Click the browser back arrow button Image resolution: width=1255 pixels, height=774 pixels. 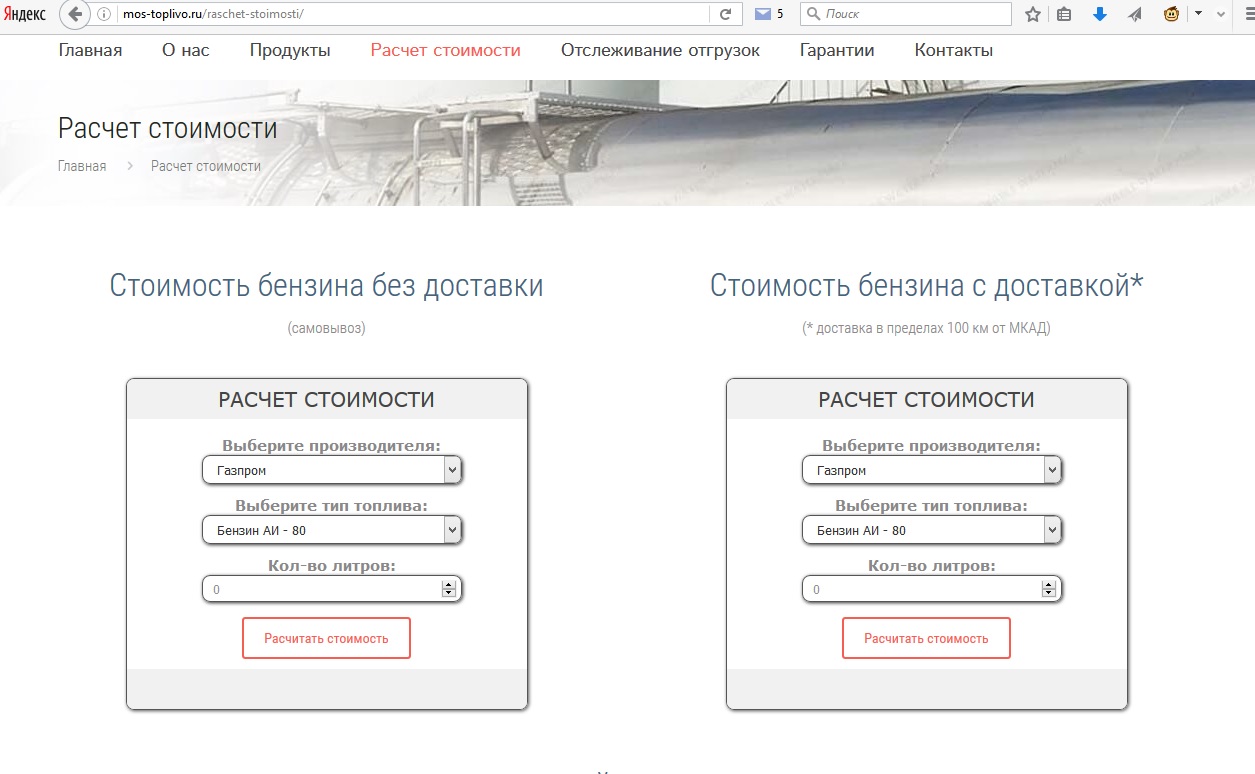pyautogui.click(x=73, y=14)
